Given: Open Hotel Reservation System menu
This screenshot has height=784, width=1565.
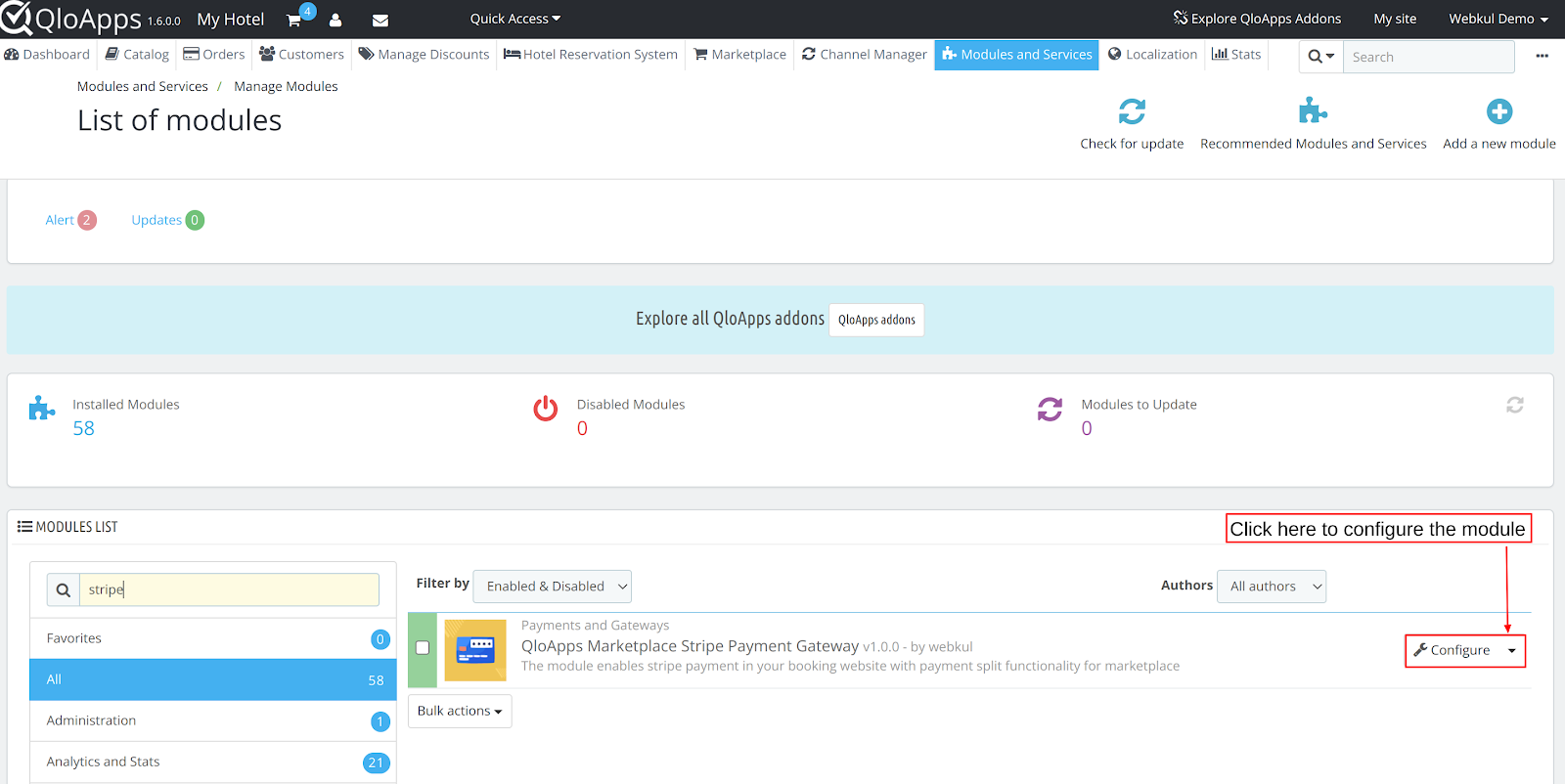Looking at the screenshot, I should tap(591, 55).
